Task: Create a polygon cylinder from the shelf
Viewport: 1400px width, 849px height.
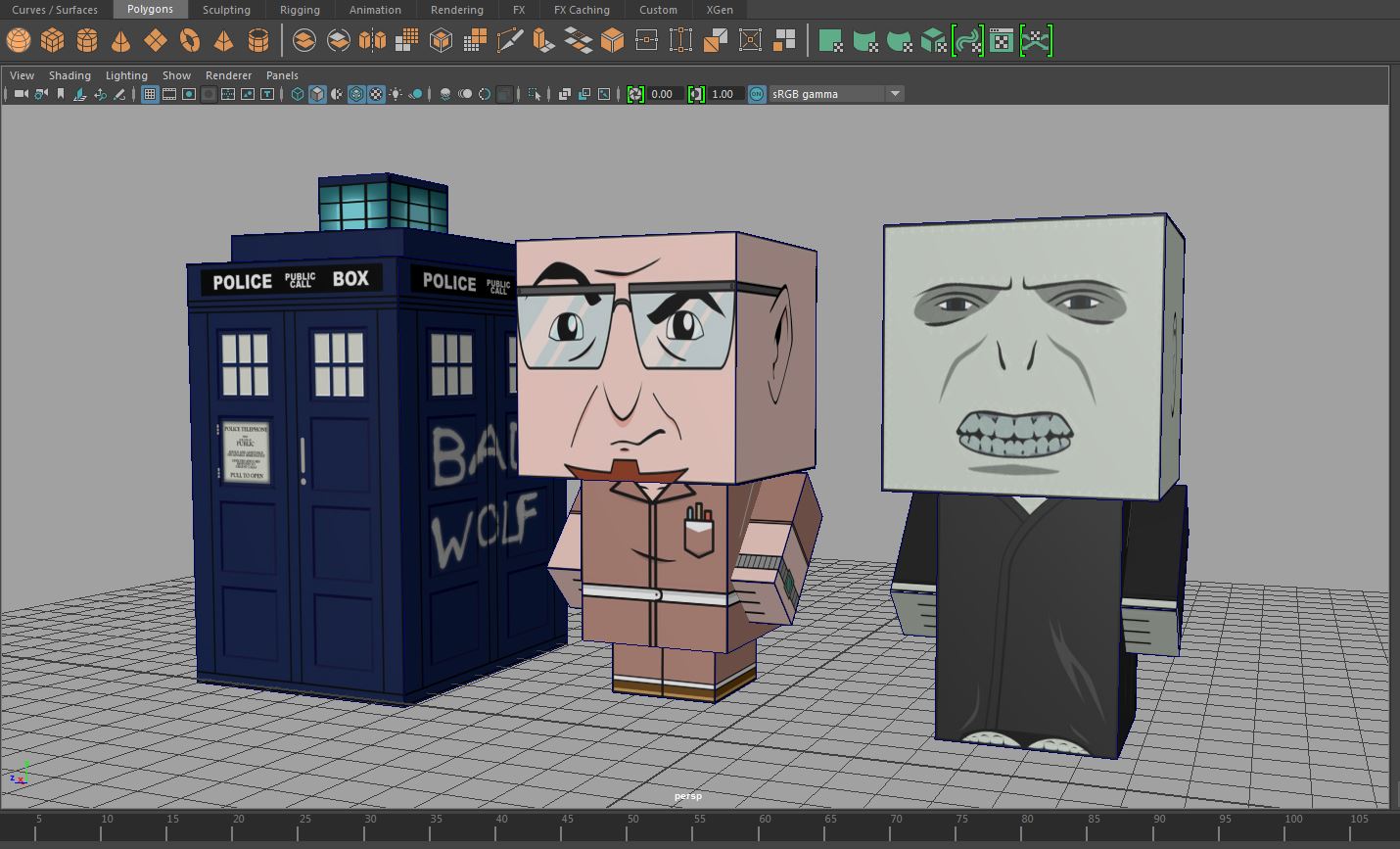Action: click(x=87, y=40)
